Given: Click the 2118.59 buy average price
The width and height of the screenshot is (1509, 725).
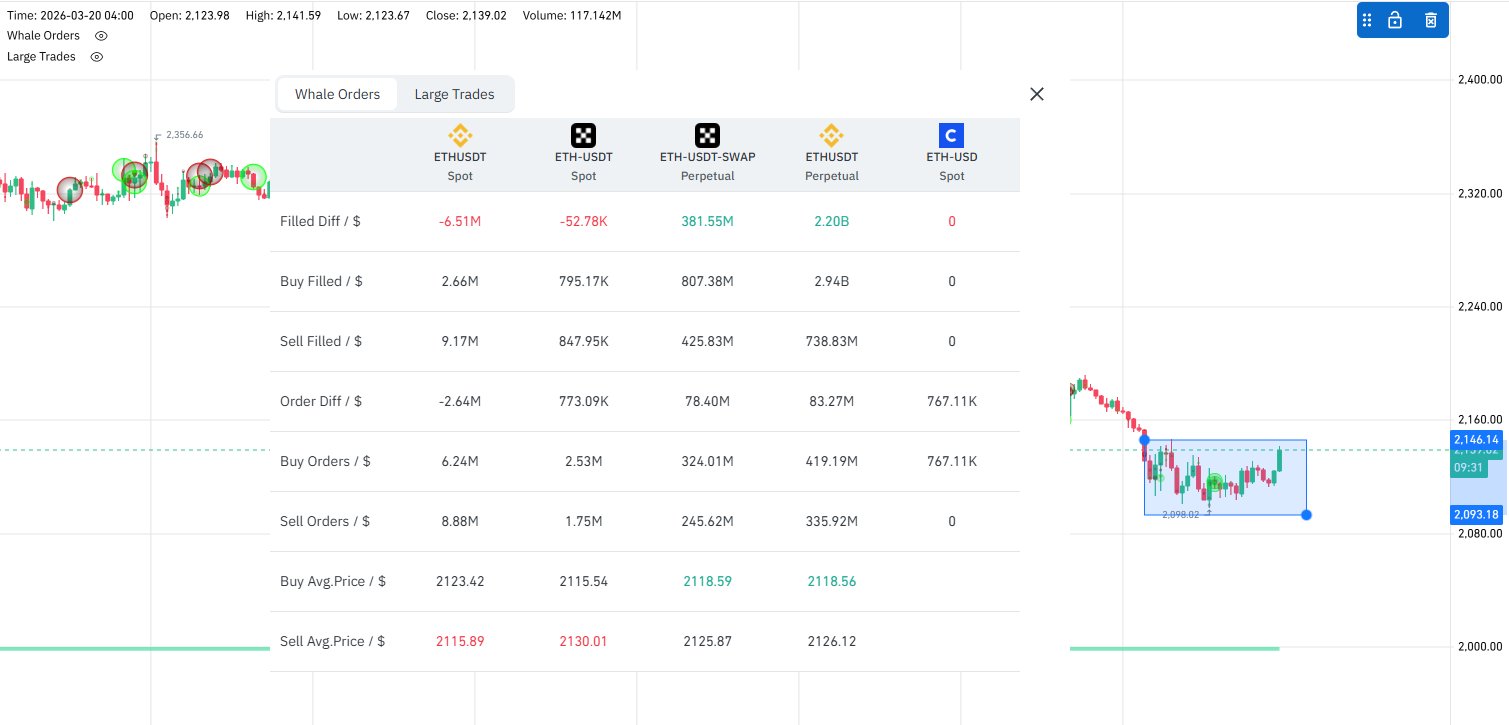Looking at the screenshot, I should [707, 581].
